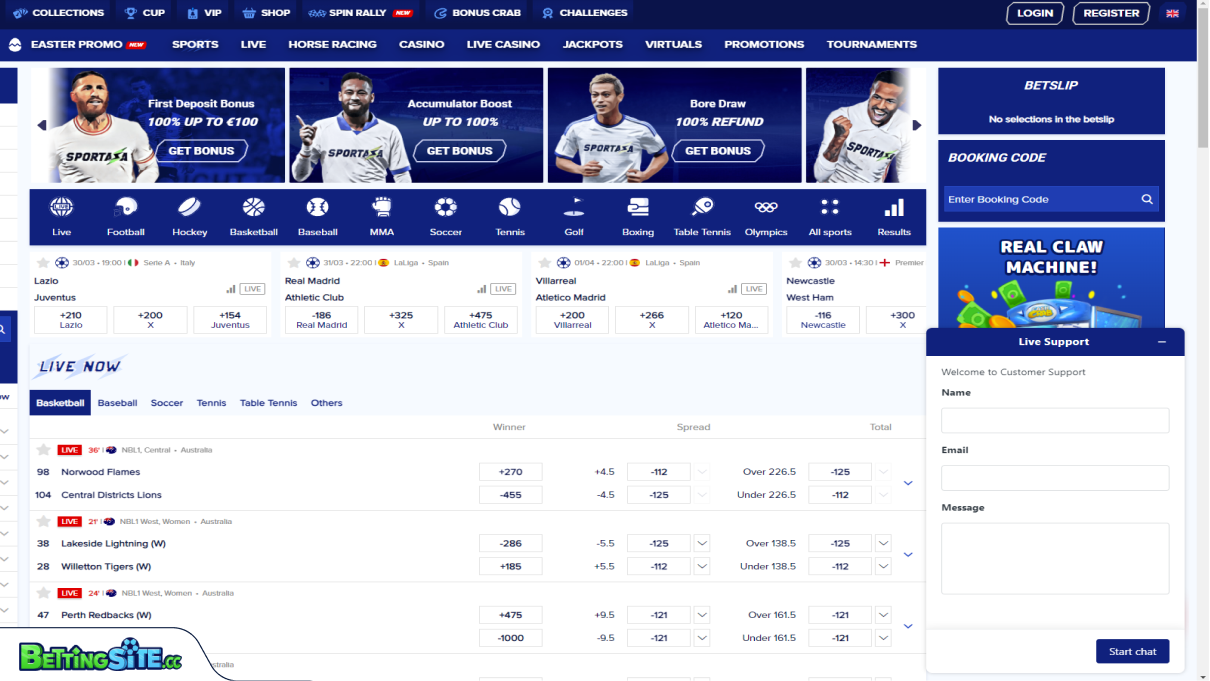Image resolution: width=1210 pixels, height=681 pixels.
Task: Select the Basketball sport icon
Action: click(254, 207)
